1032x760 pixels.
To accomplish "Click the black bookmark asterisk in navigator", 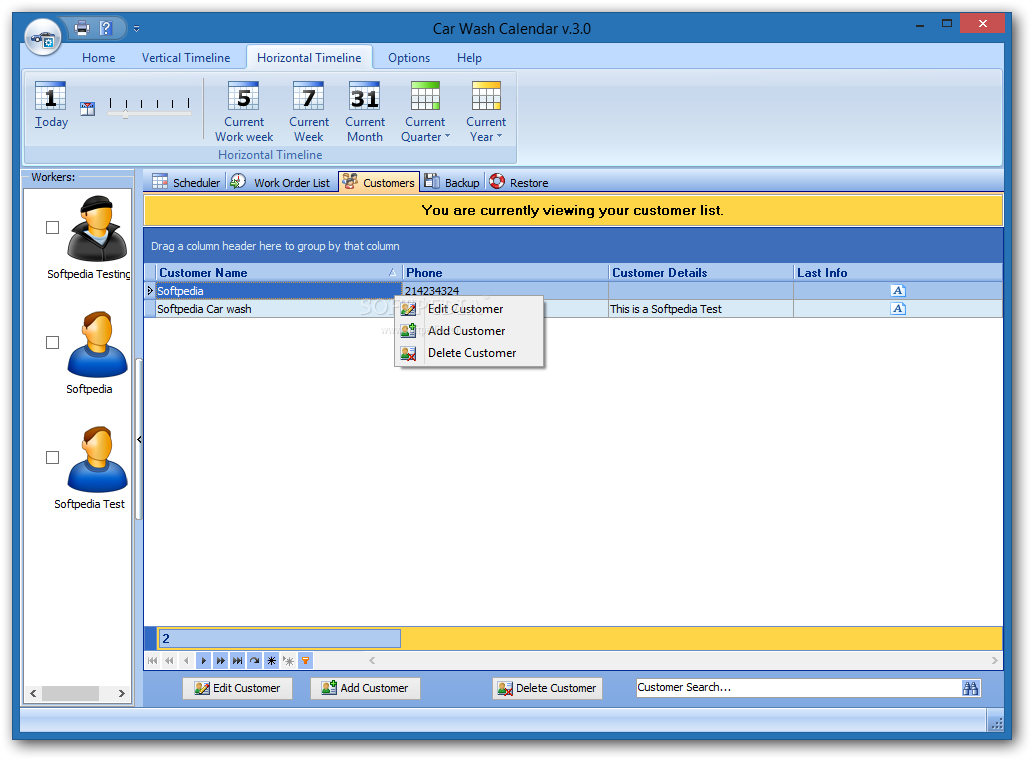I will (272, 661).
